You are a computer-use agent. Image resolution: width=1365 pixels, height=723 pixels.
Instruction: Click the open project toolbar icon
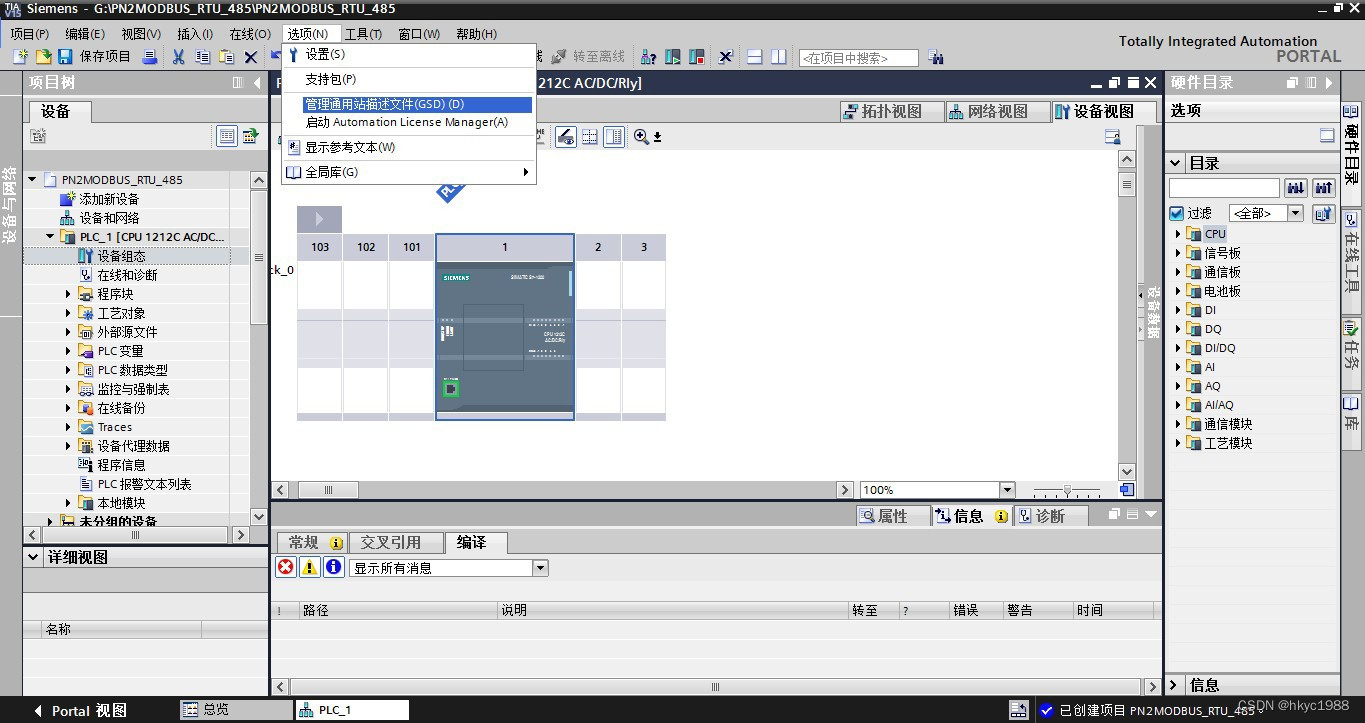[x=43, y=57]
